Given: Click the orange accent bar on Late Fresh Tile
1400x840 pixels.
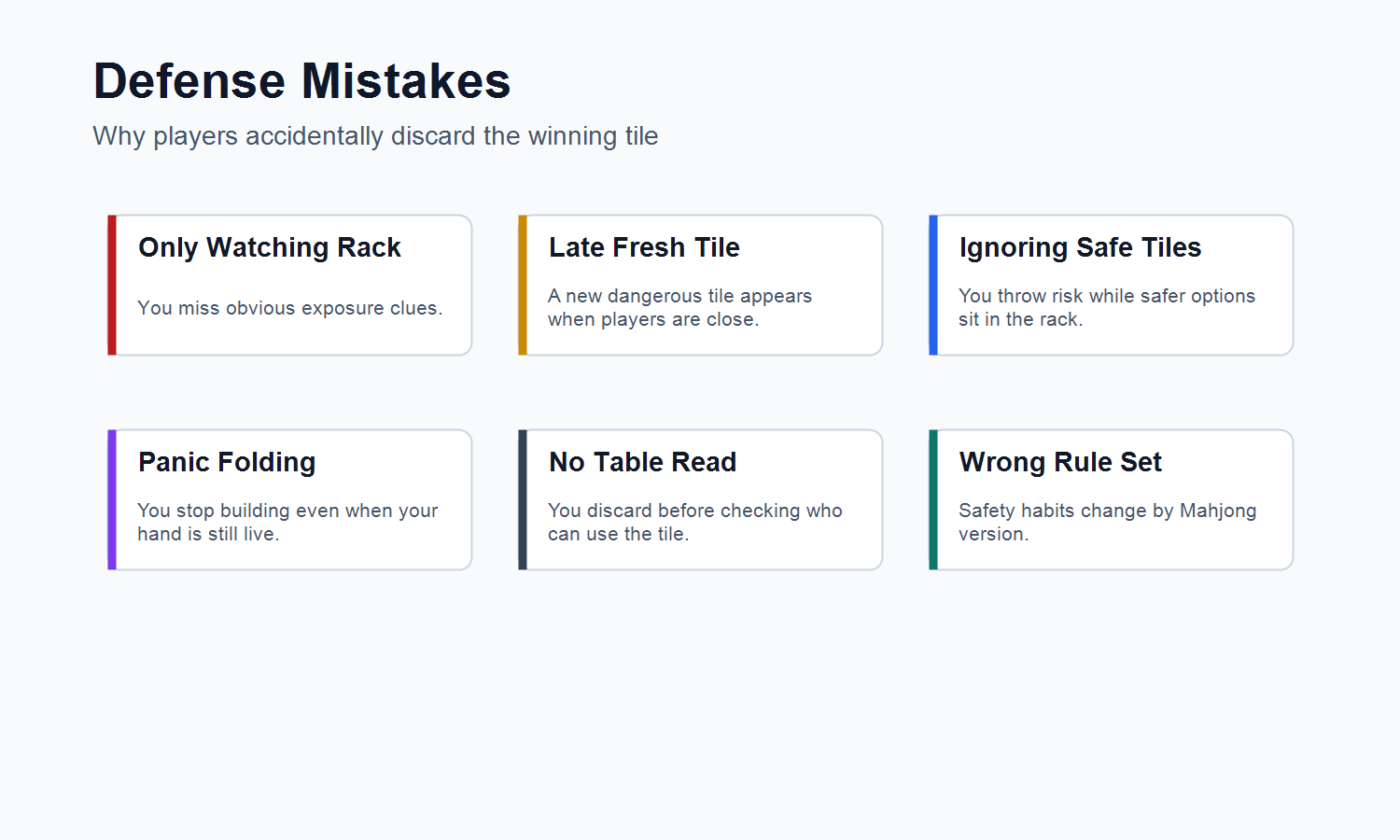Looking at the screenshot, I should click(x=523, y=285).
